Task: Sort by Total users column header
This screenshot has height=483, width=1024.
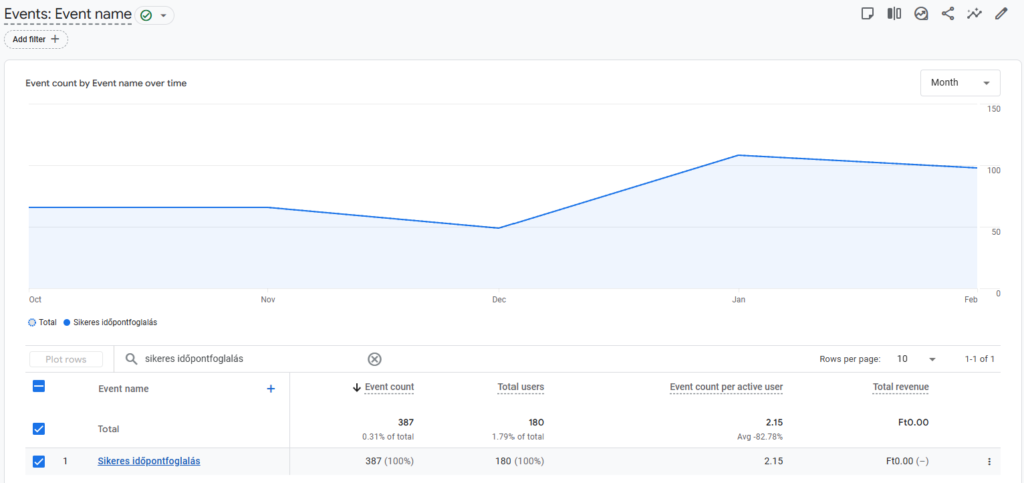Action: coord(520,387)
